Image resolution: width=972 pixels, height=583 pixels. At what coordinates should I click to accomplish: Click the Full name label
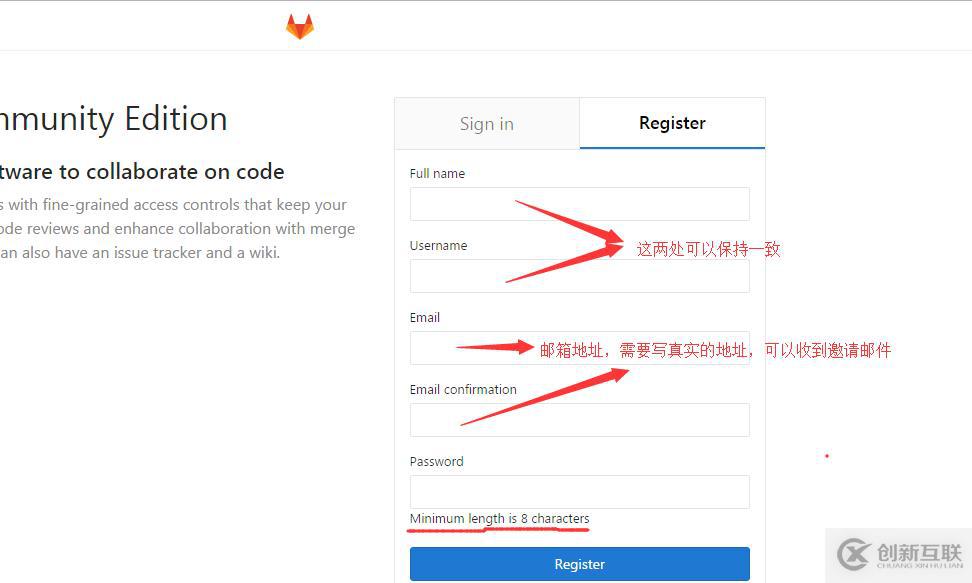tap(437, 174)
